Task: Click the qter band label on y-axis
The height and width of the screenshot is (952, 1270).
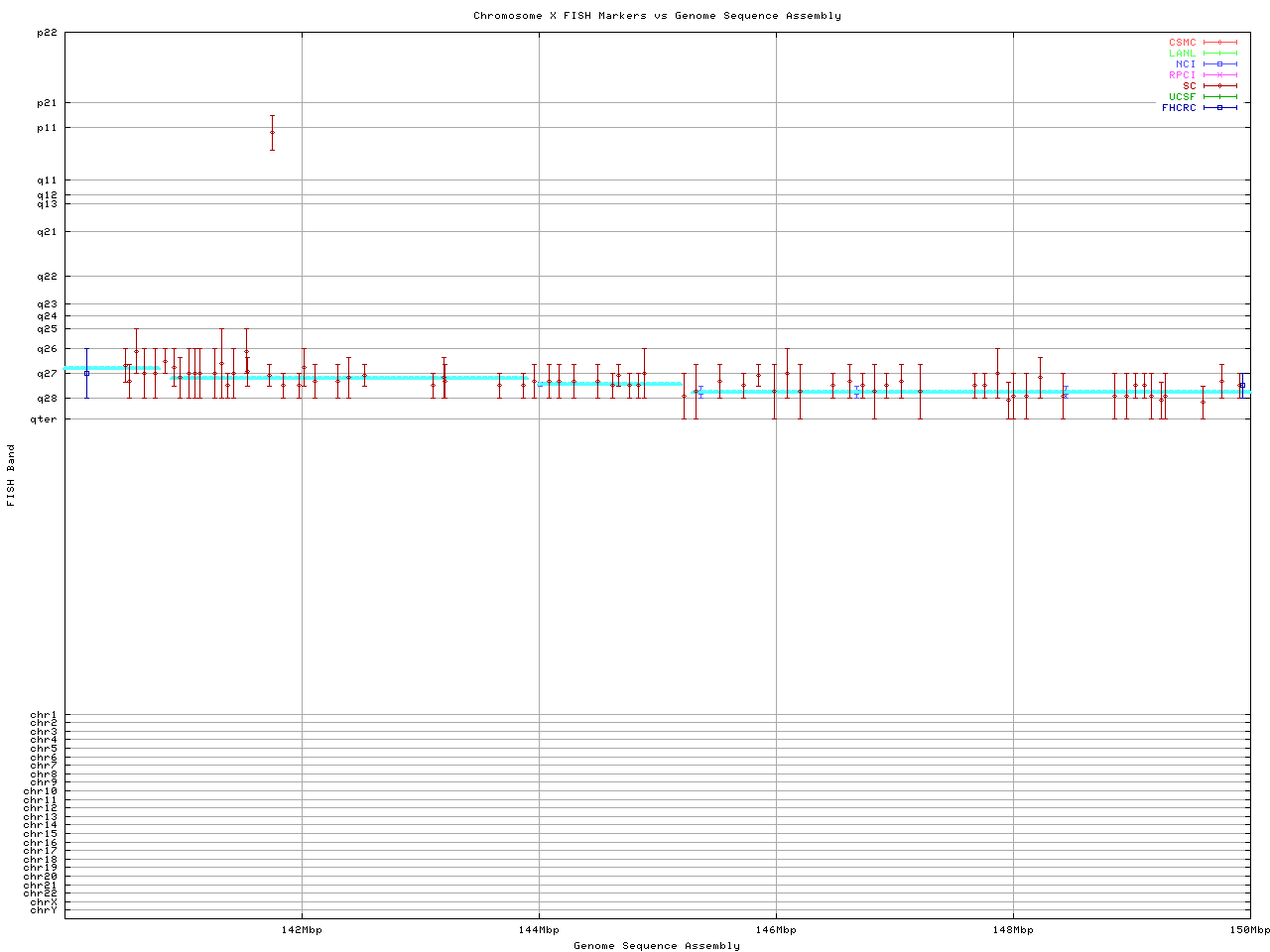Action: tap(44, 419)
